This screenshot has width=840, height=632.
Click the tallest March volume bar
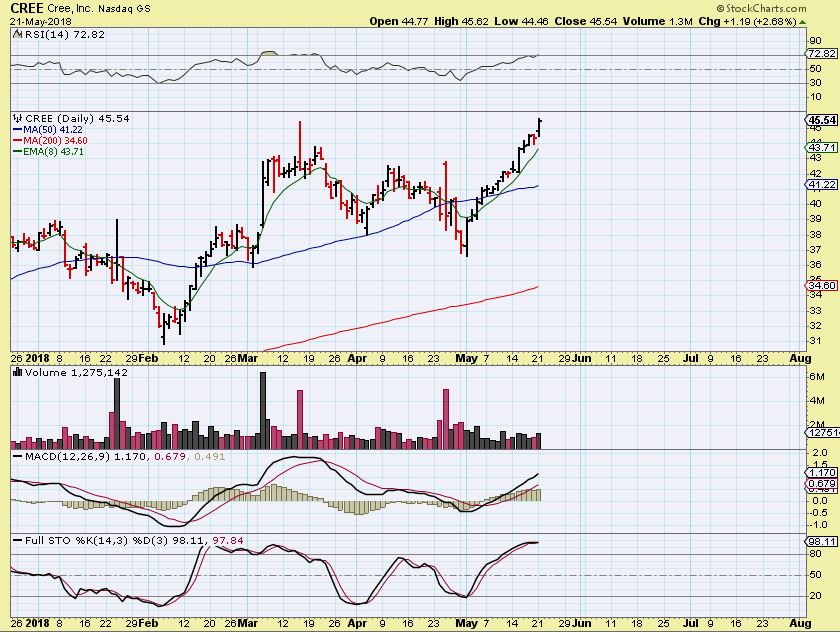263,410
